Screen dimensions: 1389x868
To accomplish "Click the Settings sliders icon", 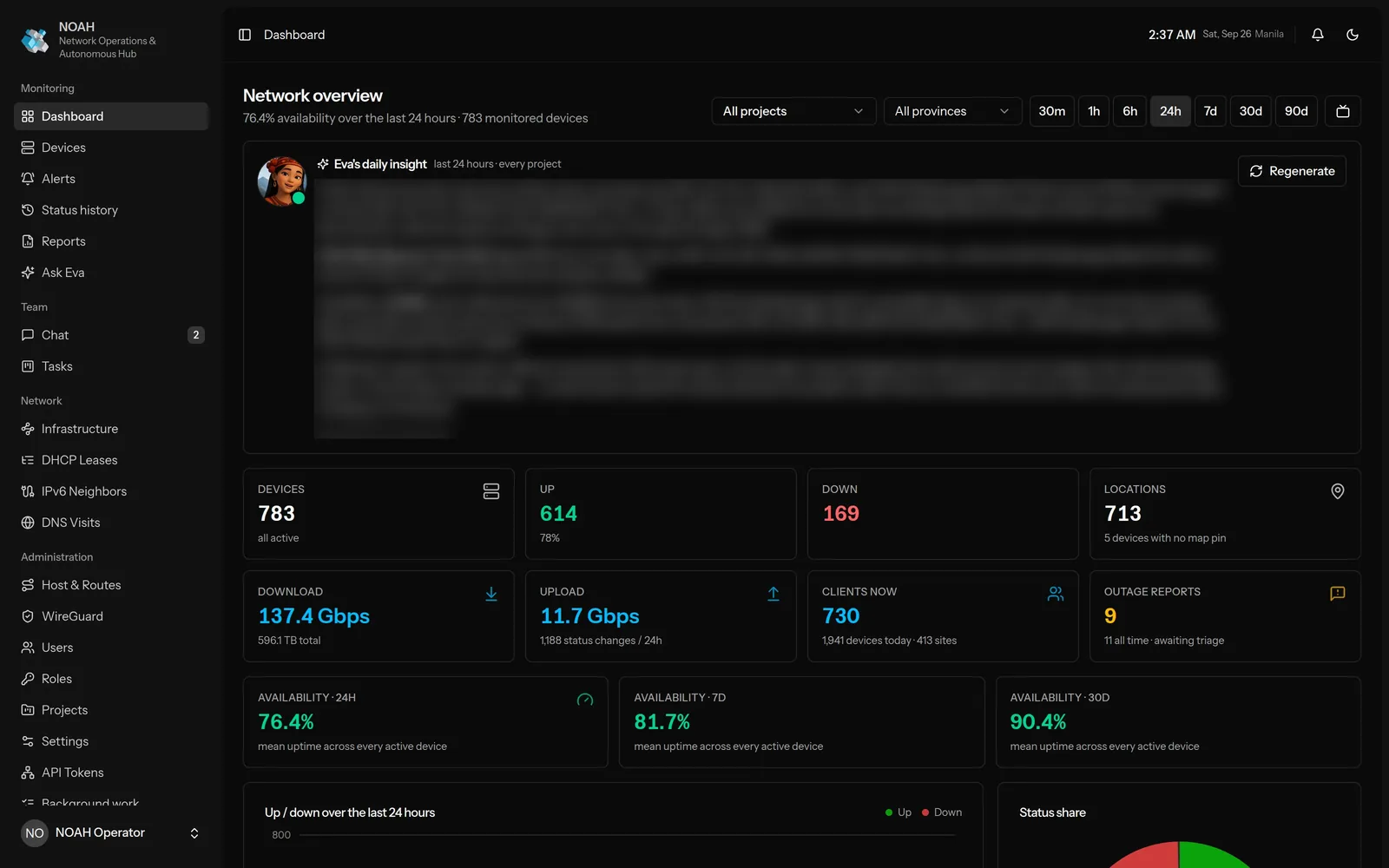I will [28, 741].
